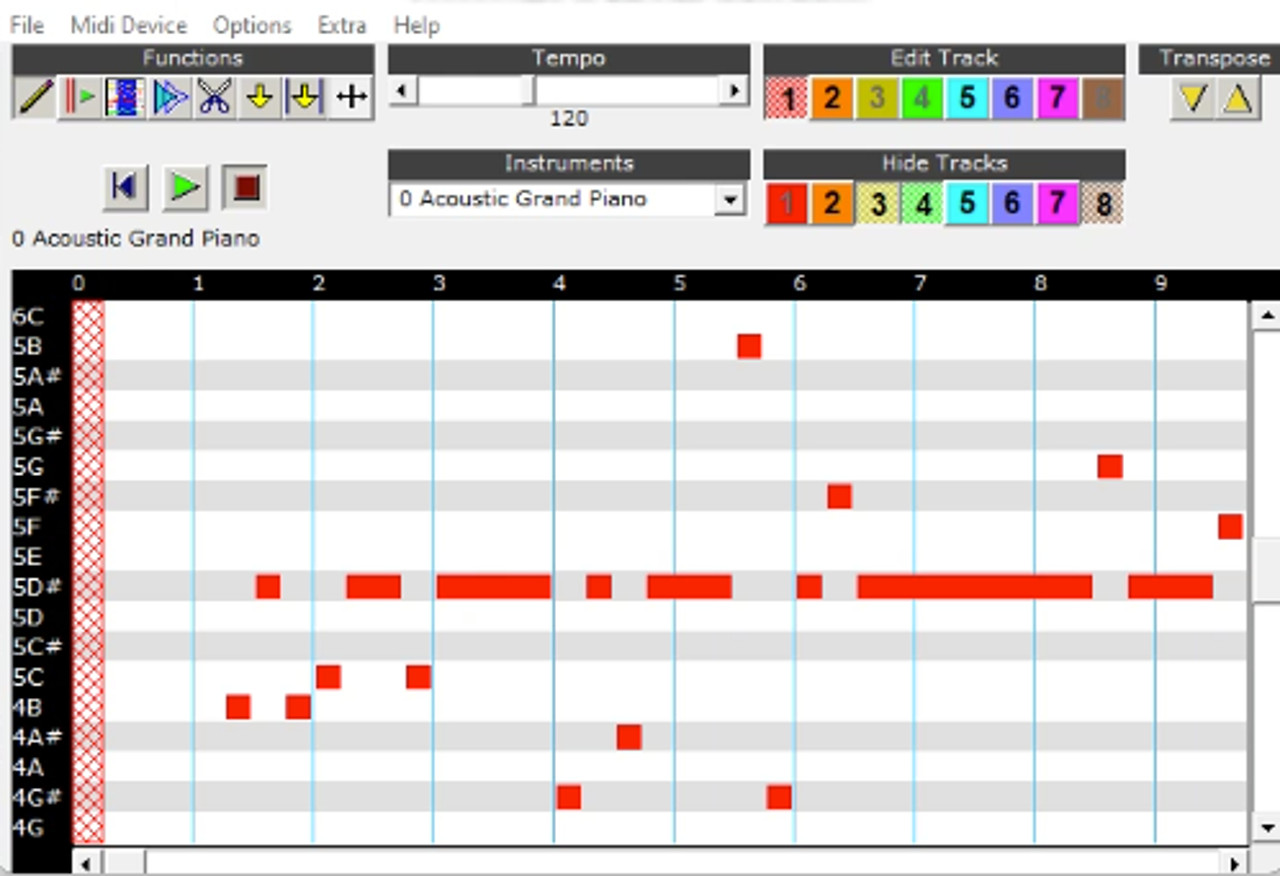Select the pencil note-drawing tool
This screenshot has height=876, width=1280.
tap(33, 96)
